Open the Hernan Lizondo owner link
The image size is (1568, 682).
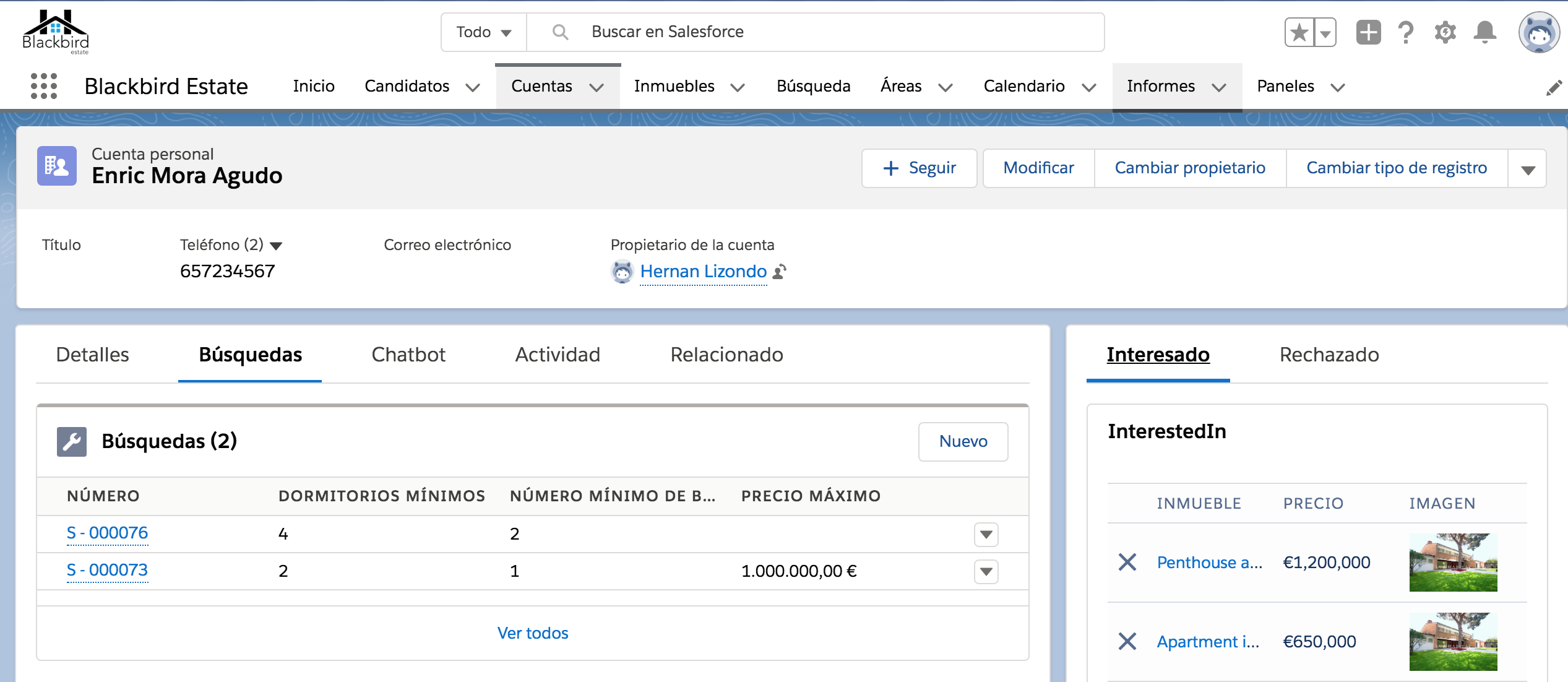click(x=704, y=271)
